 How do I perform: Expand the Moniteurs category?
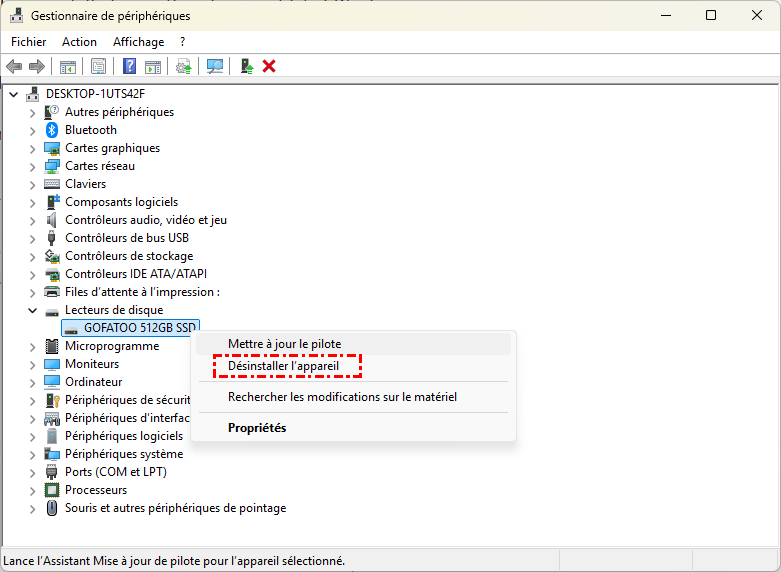pos(32,364)
